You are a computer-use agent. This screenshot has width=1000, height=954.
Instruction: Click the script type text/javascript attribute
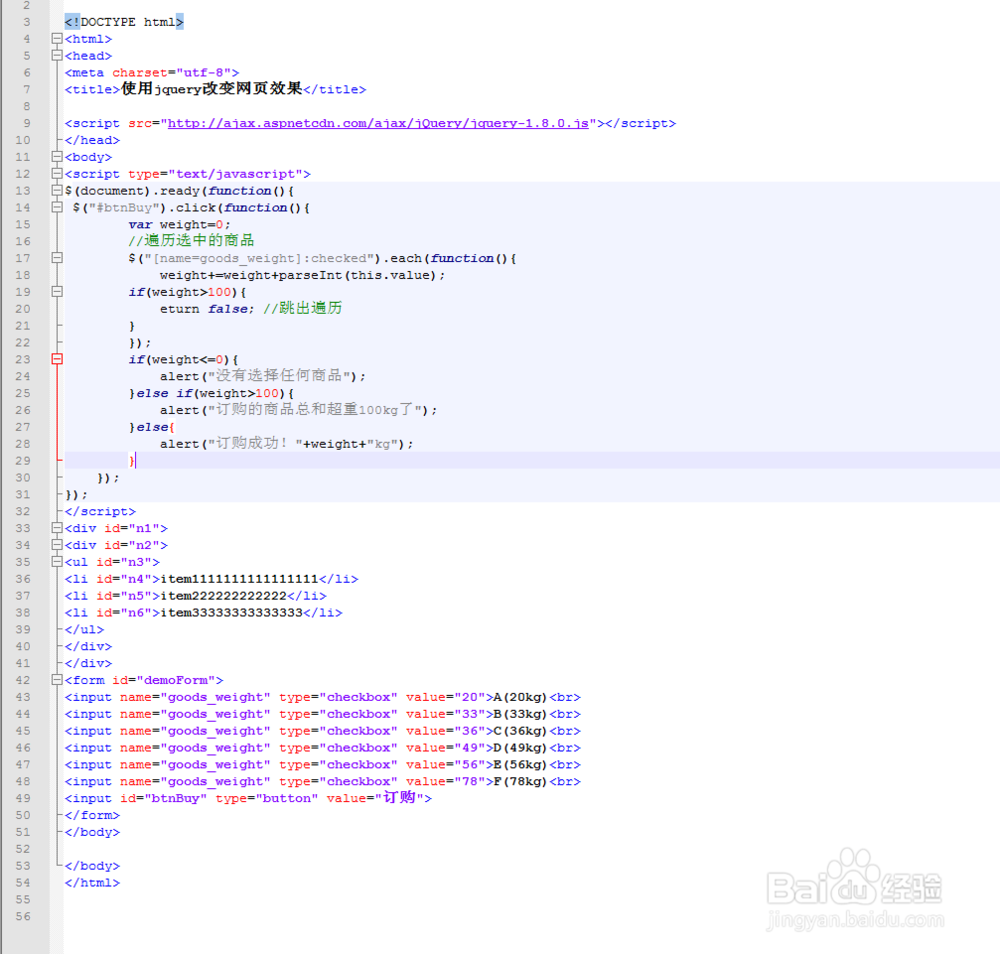tap(216, 174)
